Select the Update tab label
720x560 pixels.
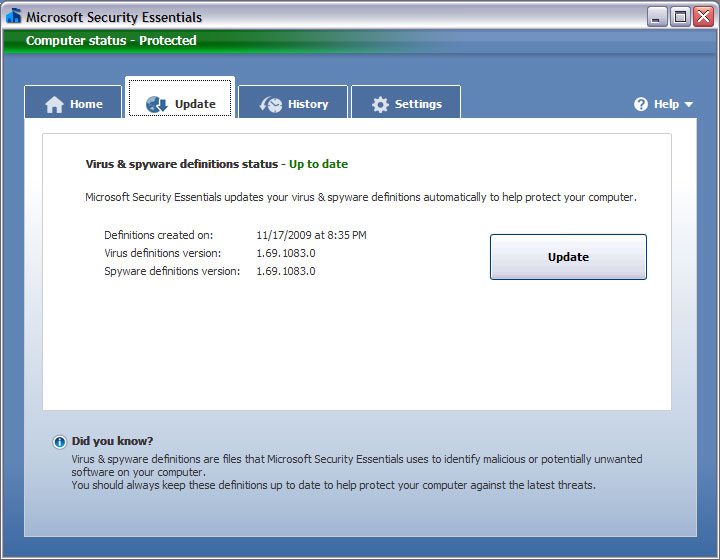click(195, 104)
